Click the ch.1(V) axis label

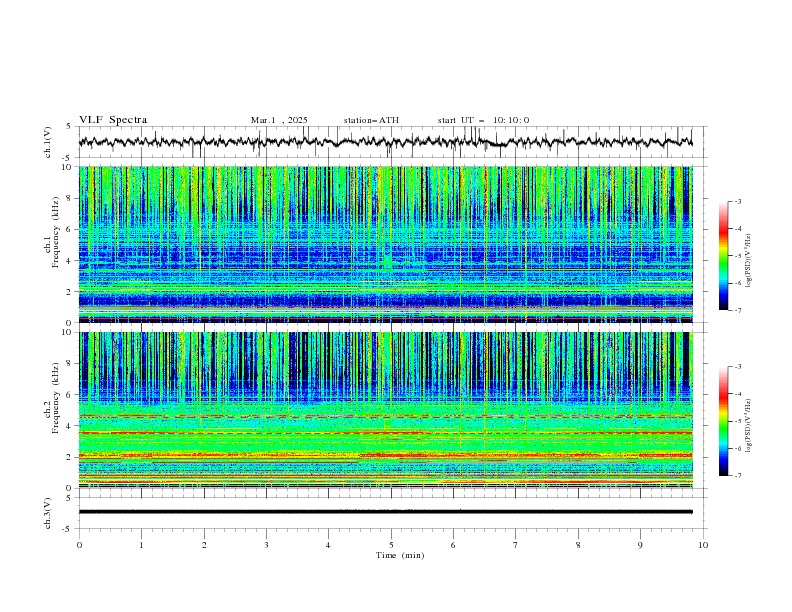click(48, 142)
